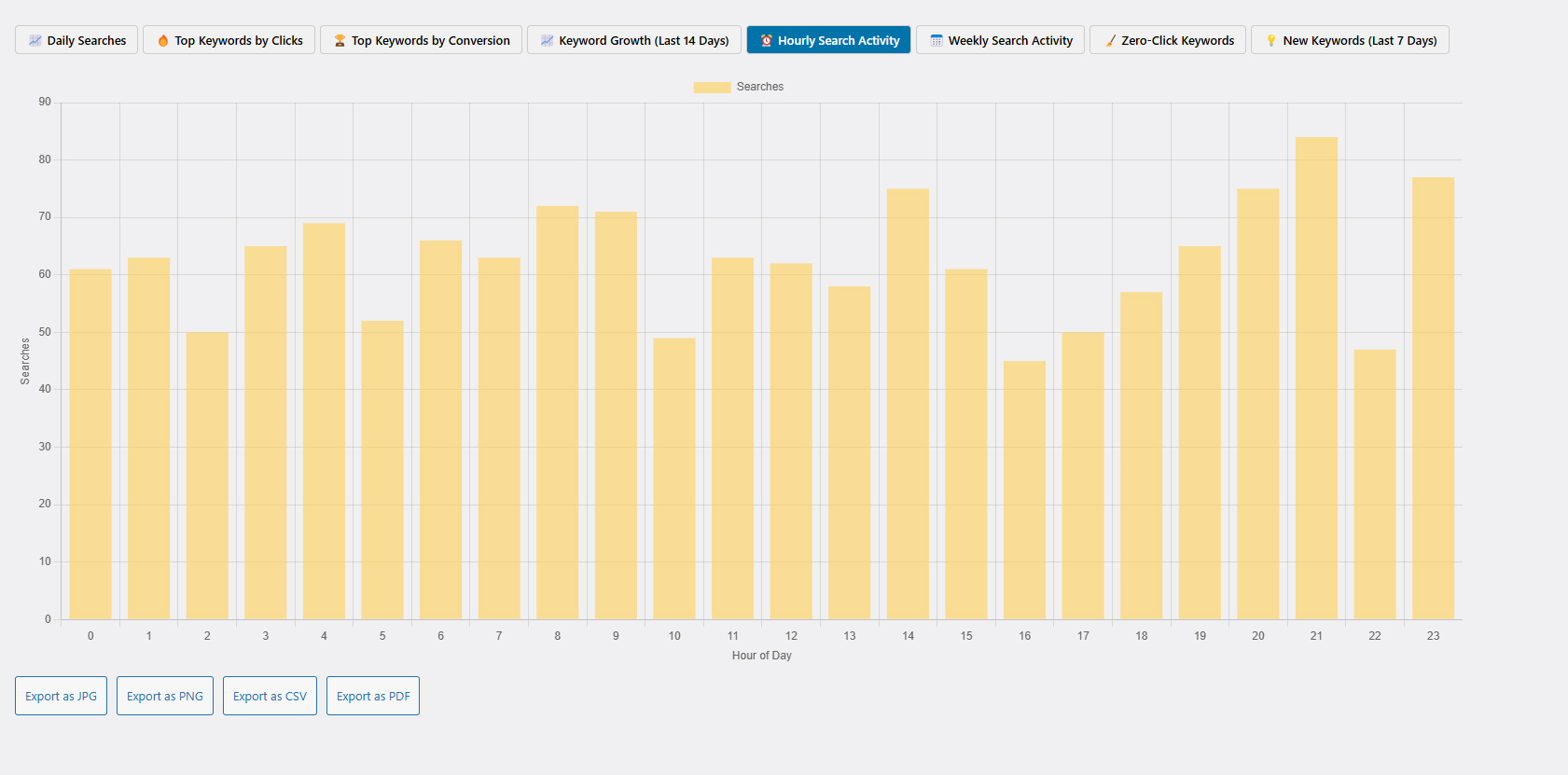Pick the bar for hour 2
The image size is (1568, 775).
point(207,476)
